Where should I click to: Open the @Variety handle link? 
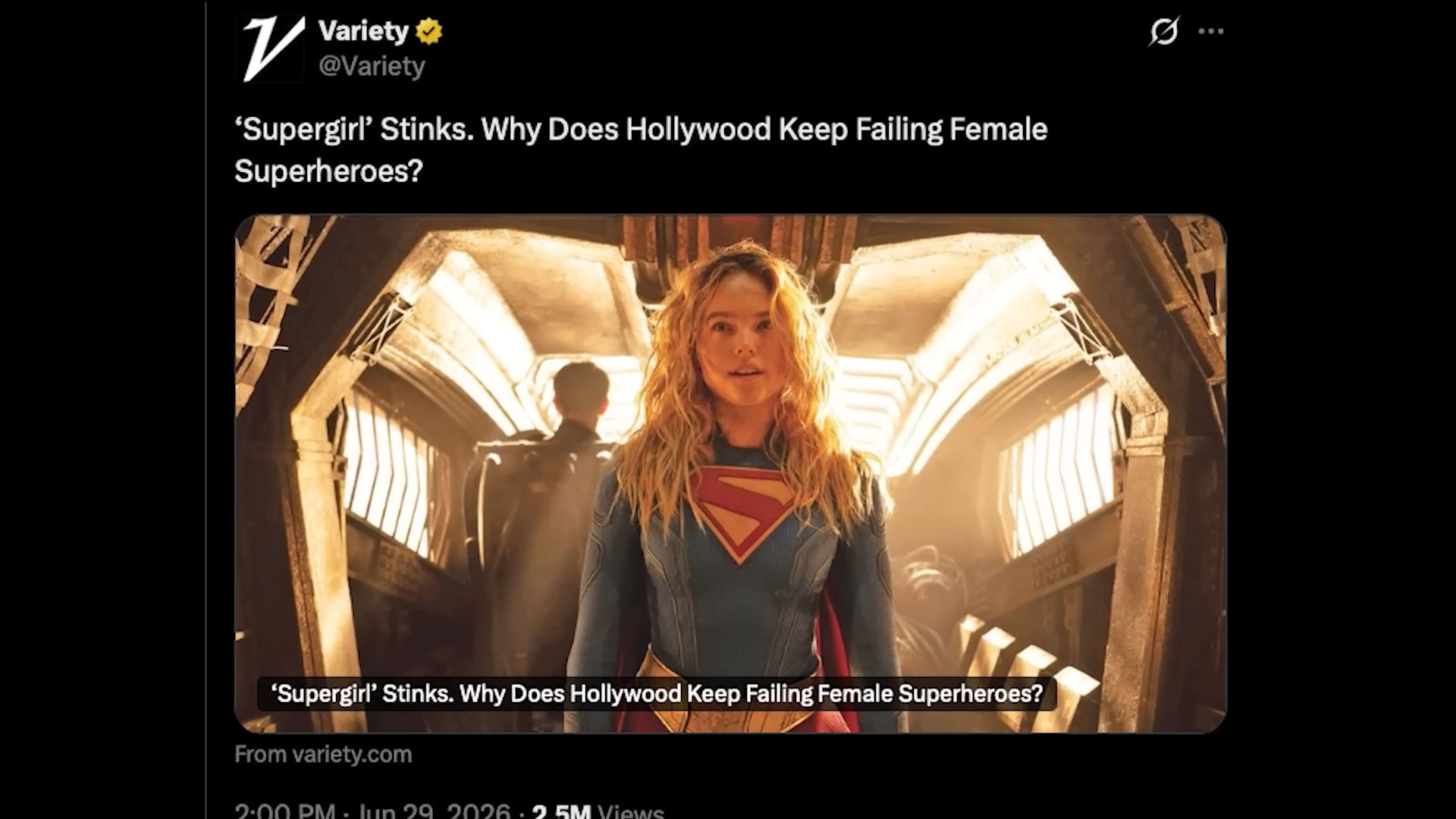click(372, 66)
